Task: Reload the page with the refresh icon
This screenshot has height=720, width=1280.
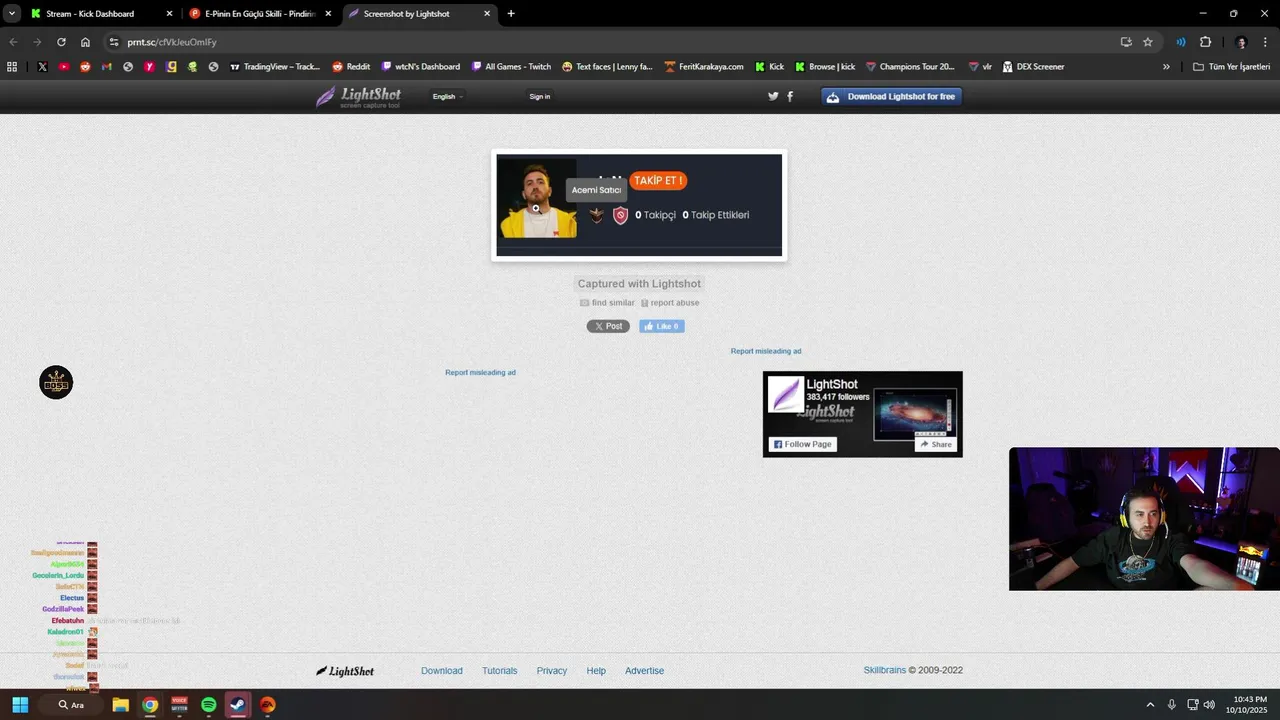Action: [x=61, y=42]
